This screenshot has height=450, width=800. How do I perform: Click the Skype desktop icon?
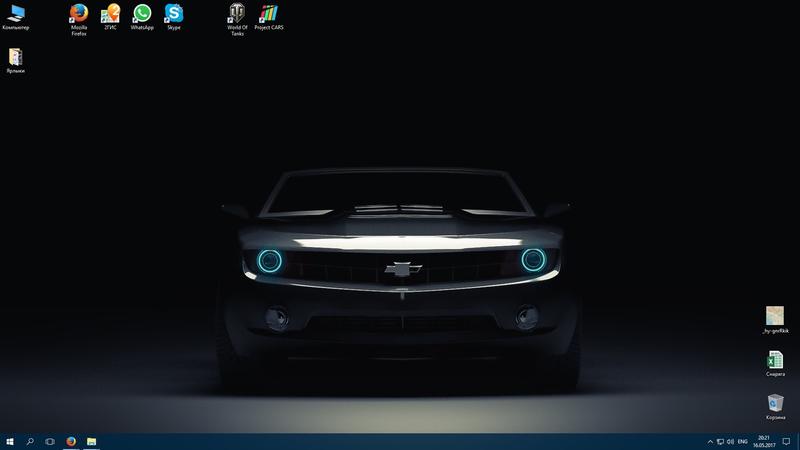tap(174, 14)
